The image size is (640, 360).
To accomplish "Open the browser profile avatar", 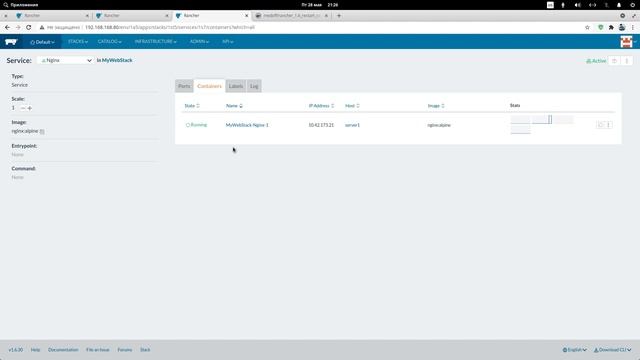I will coord(622,27).
